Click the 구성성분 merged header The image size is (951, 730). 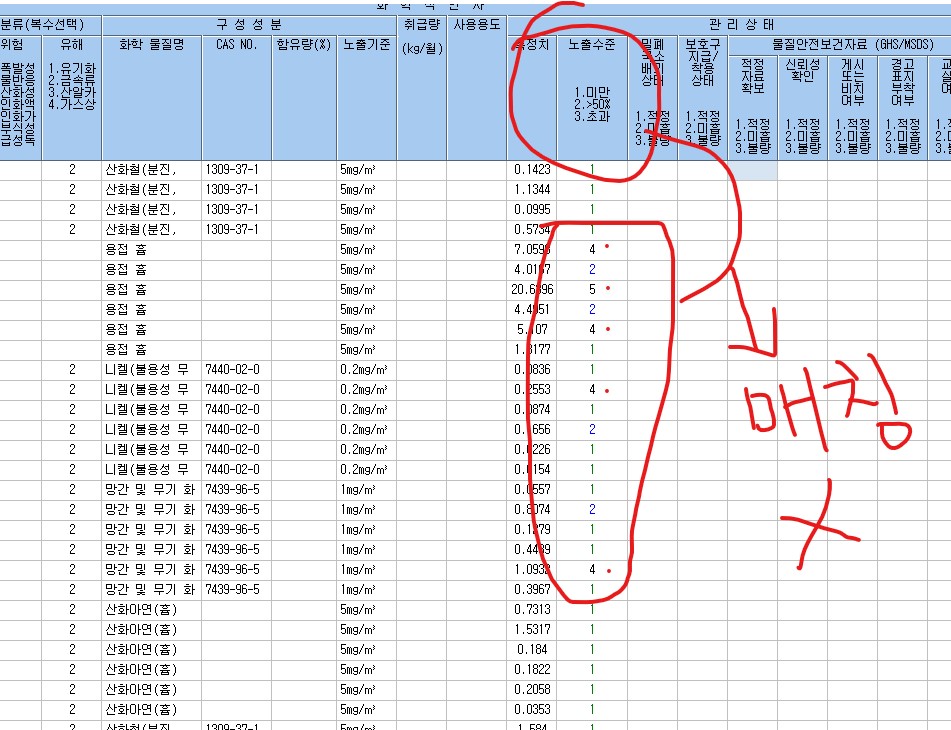pos(249,25)
